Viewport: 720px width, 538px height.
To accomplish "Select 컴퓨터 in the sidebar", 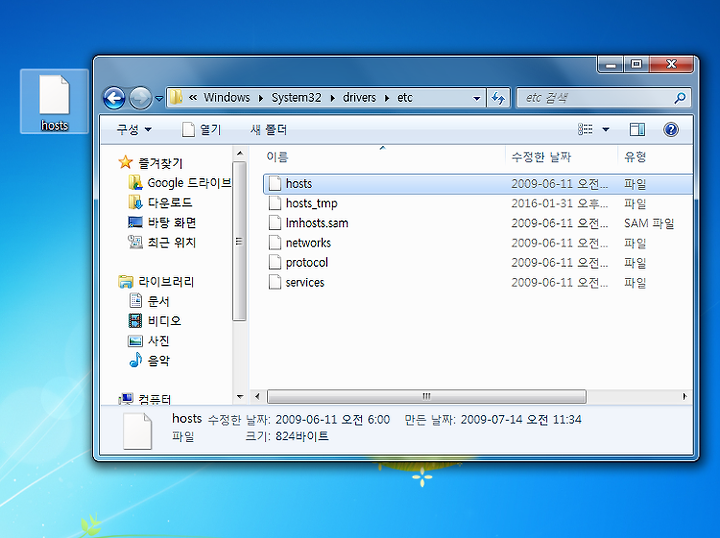I will pos(155,399).
